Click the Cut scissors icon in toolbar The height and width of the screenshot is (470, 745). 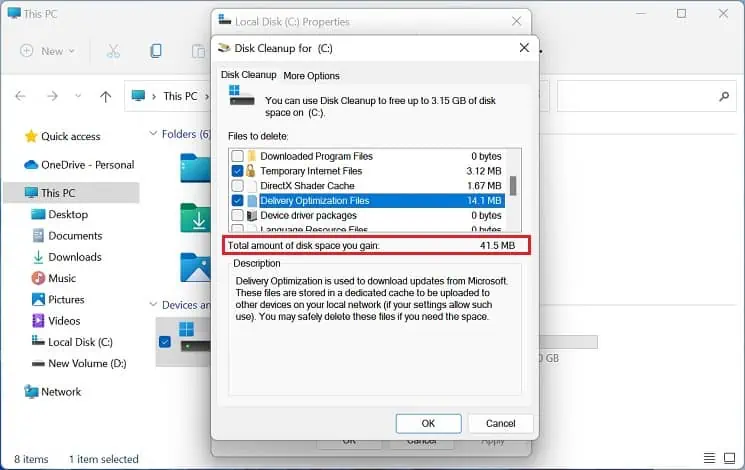pos(113,51)
